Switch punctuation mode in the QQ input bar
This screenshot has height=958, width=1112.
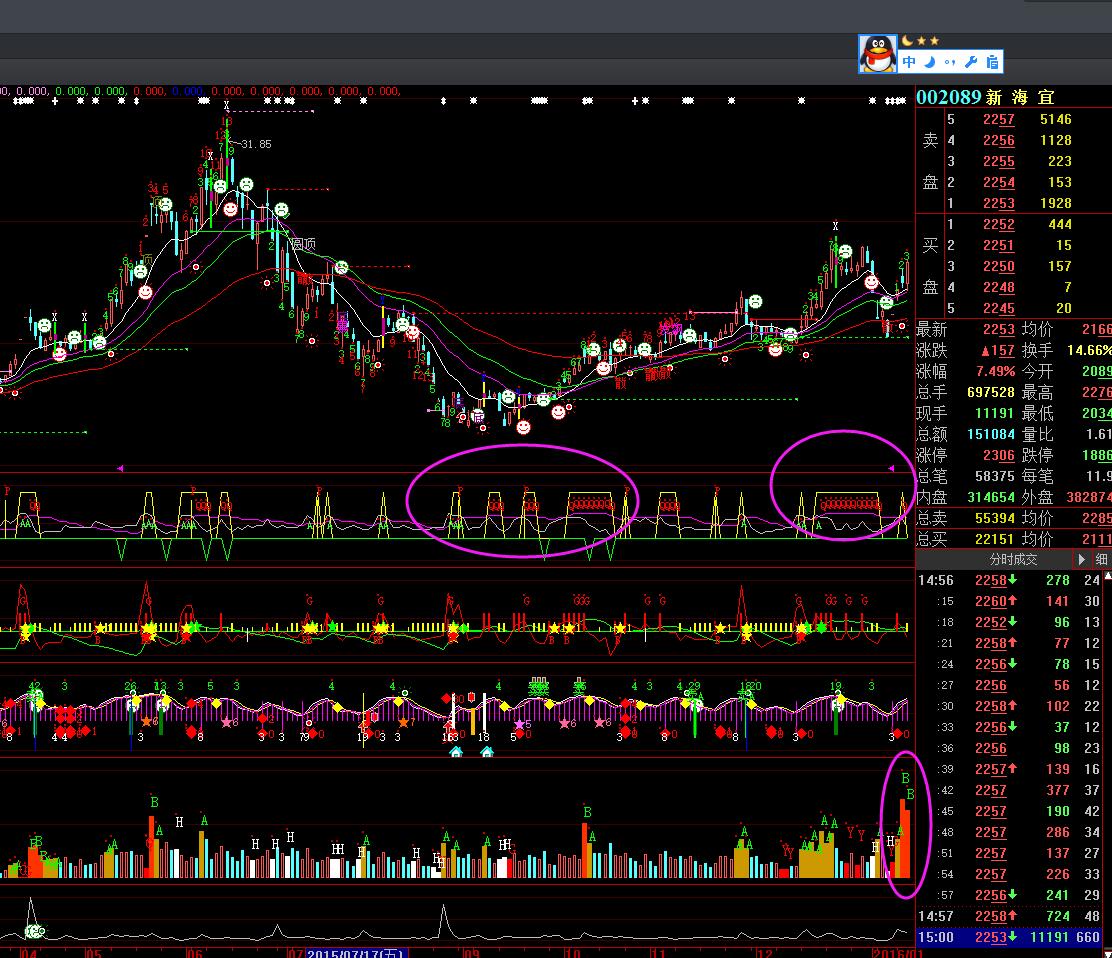coord(950,62)
